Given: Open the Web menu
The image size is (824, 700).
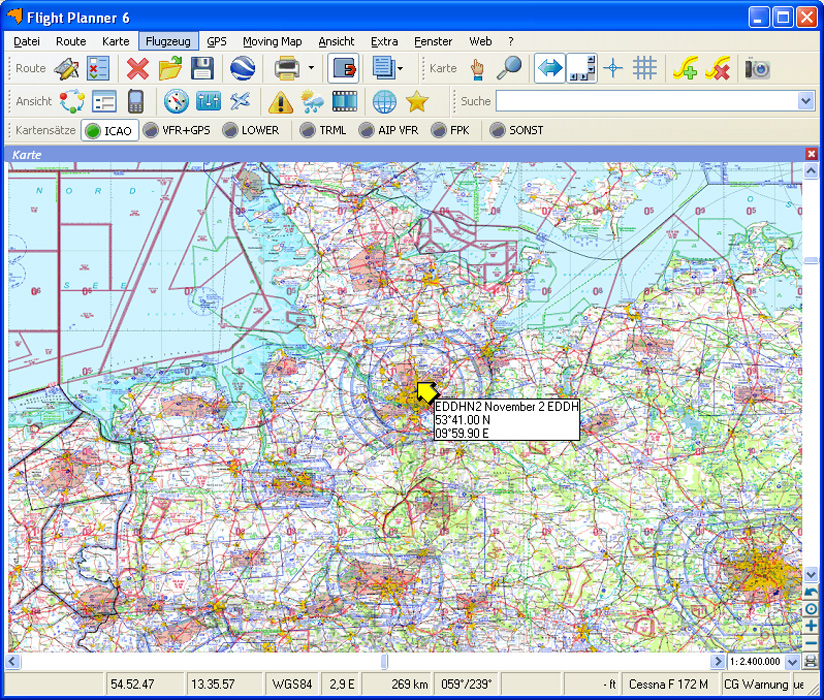Looking at the screenshot, I should coord(480,42).
